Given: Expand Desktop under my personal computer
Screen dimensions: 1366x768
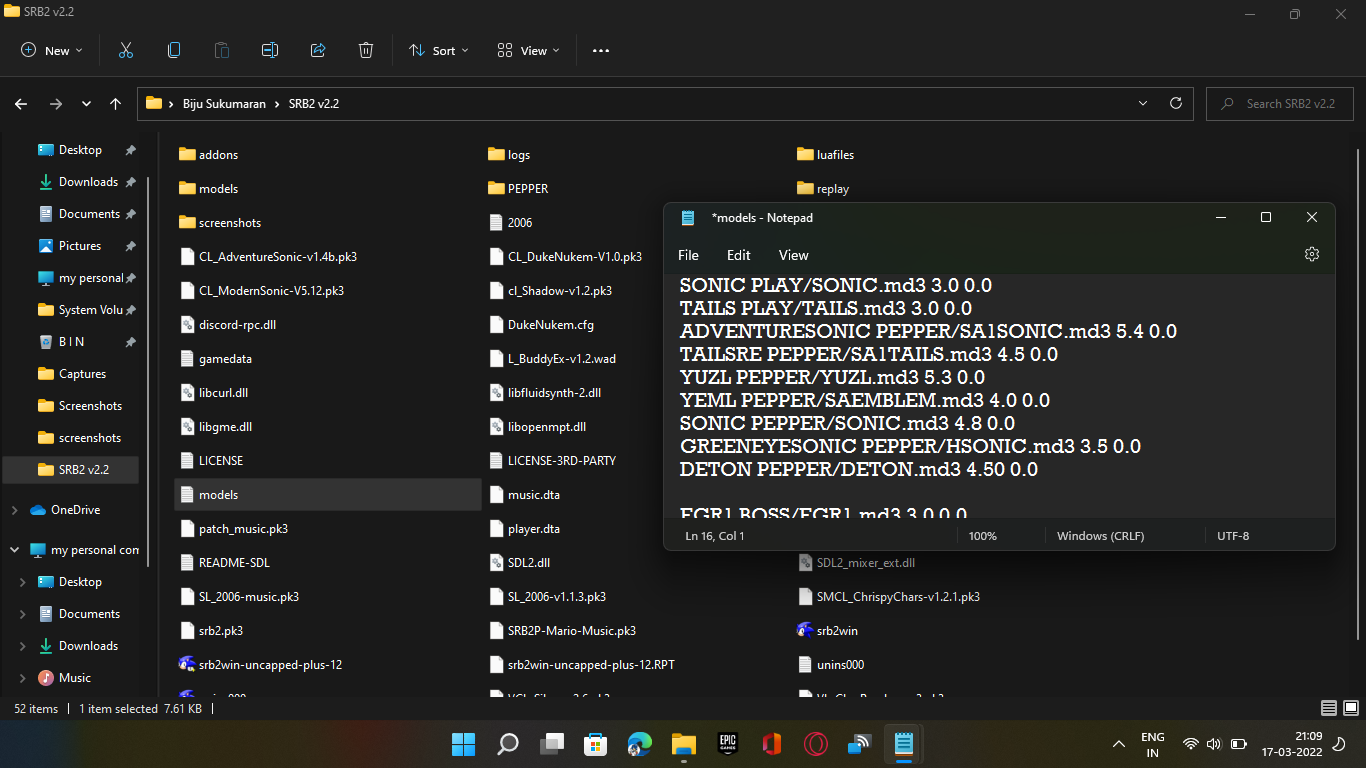Looking at the screenshot, I should 23,582.
